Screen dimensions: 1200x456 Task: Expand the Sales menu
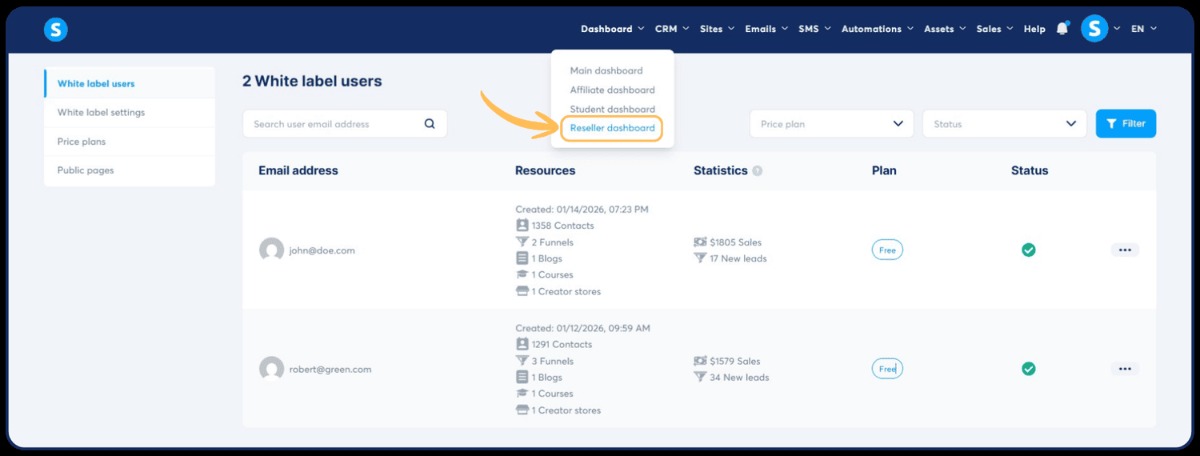(995, 29)
